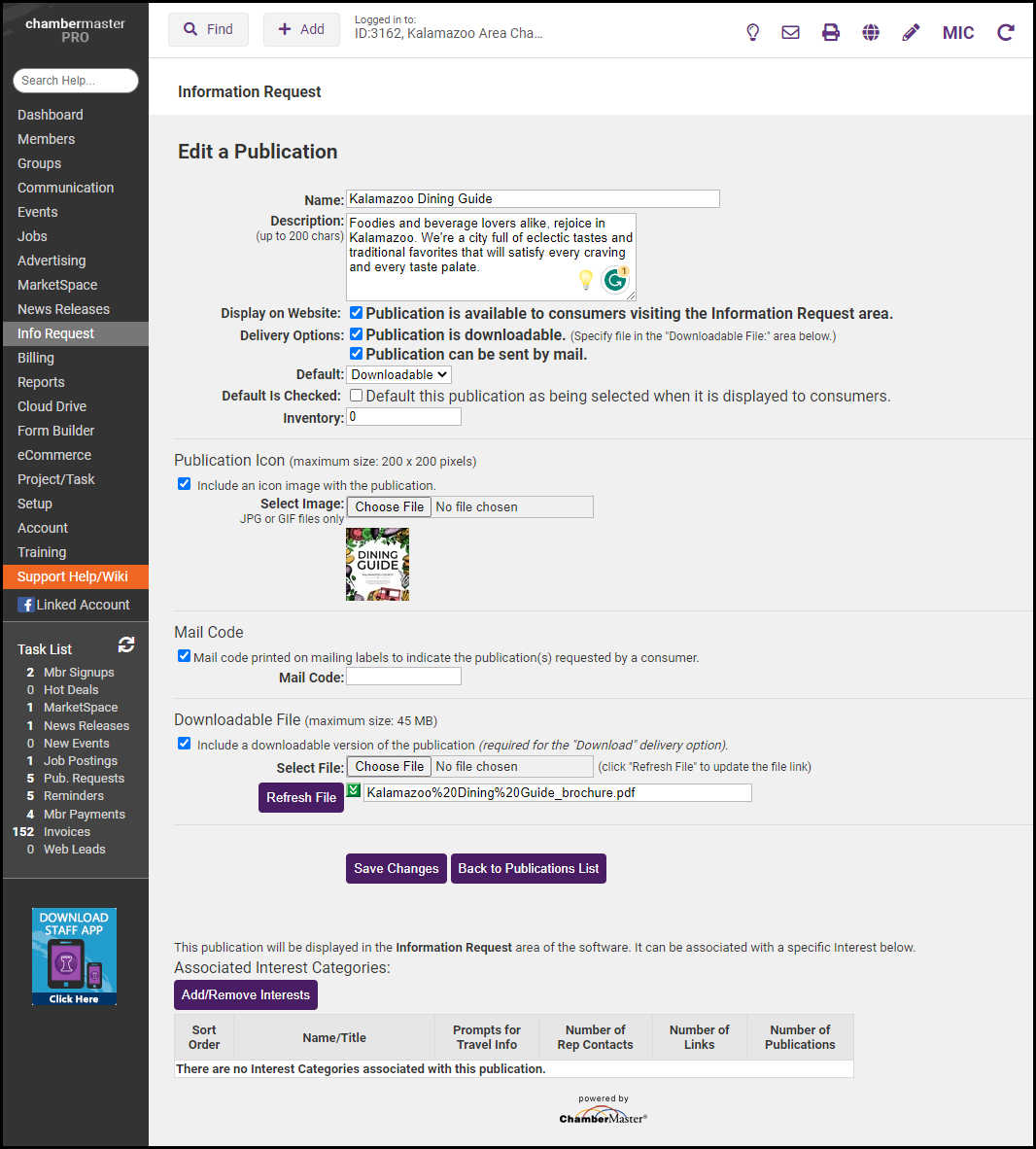Viewport: 1036px width, 1149px height.
Task: Go to Groups in sidebar
Action: pos(40,163)
